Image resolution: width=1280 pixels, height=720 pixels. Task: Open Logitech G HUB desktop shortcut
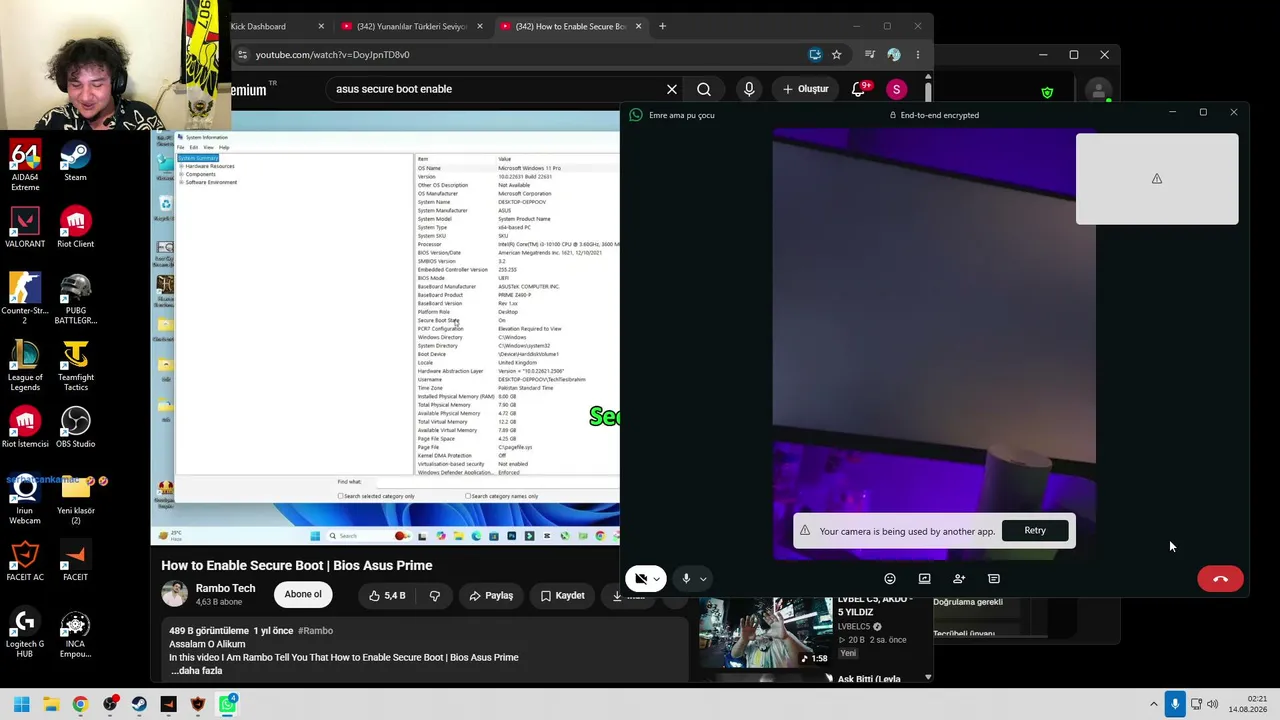[x=25, y=632]
